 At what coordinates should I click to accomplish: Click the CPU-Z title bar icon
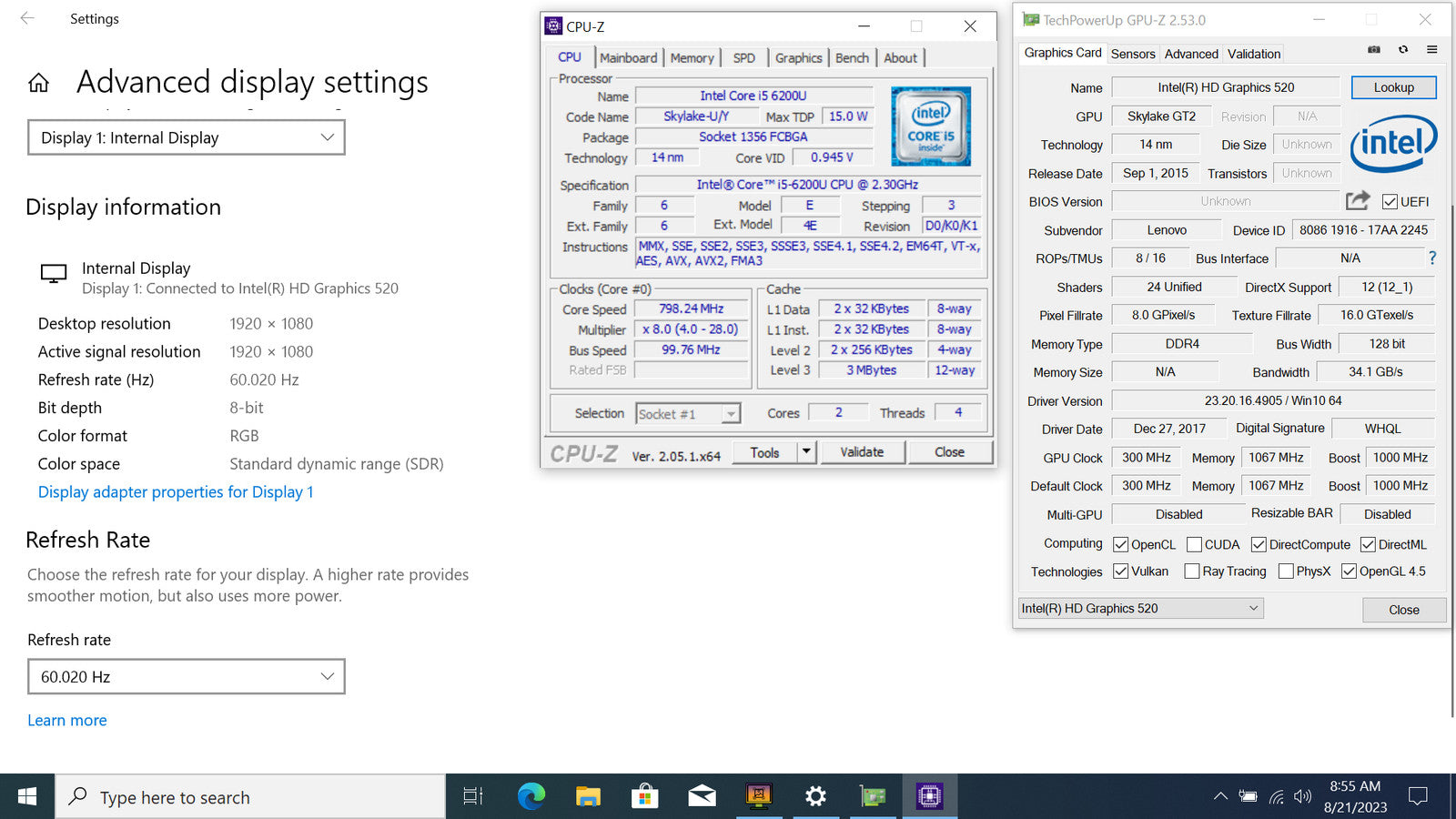point(553,26)
